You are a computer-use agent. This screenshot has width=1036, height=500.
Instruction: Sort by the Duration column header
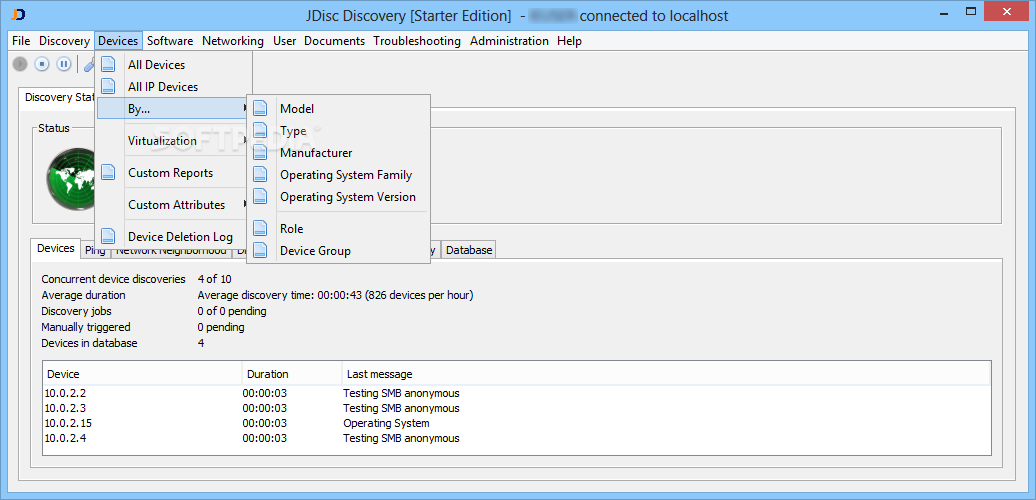pyautogui.click(x=292, y=374)
